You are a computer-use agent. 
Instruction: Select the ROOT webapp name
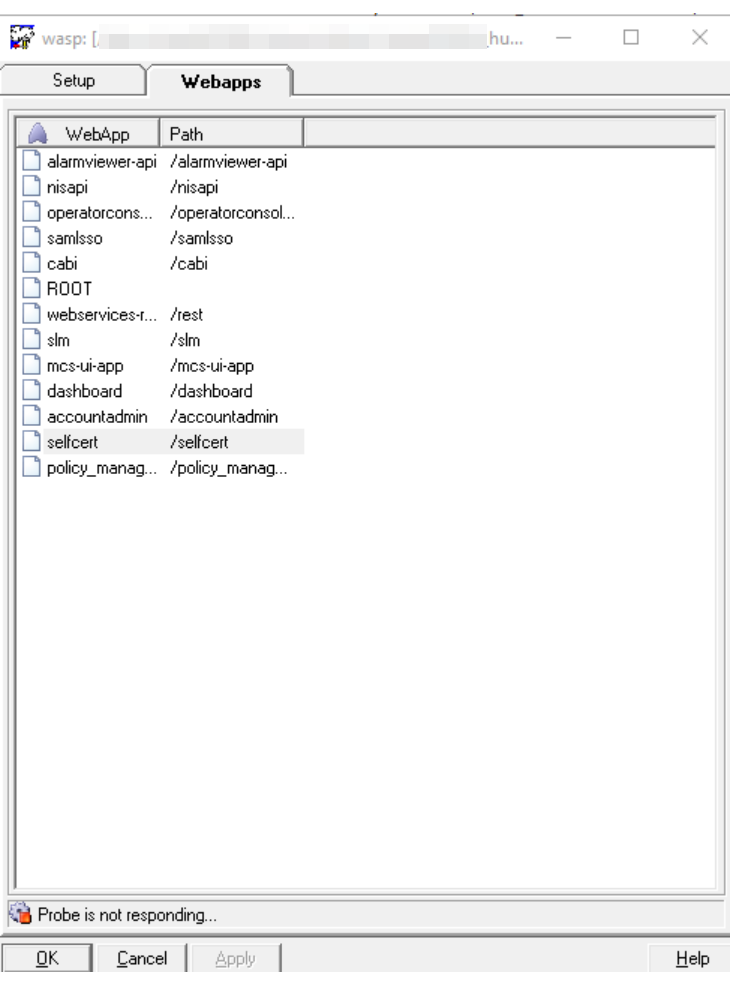click(x=69, y=289)
